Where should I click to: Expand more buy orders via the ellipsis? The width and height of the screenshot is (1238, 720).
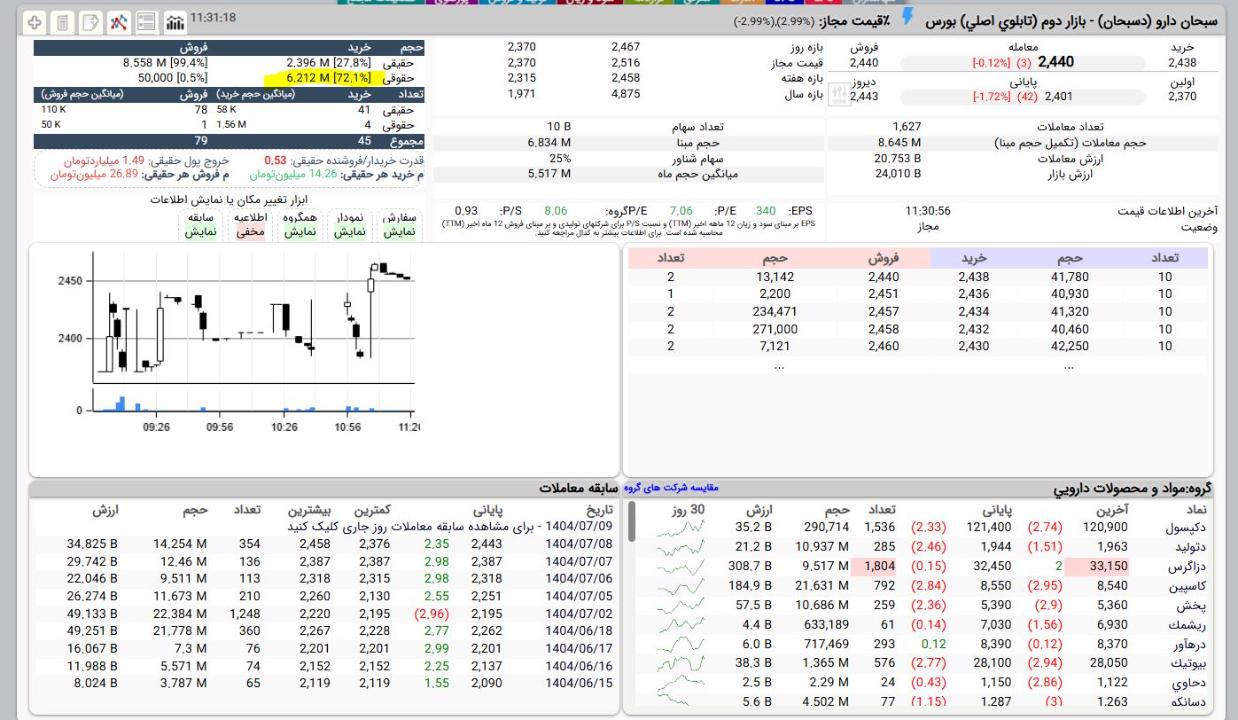[1069, 366]
